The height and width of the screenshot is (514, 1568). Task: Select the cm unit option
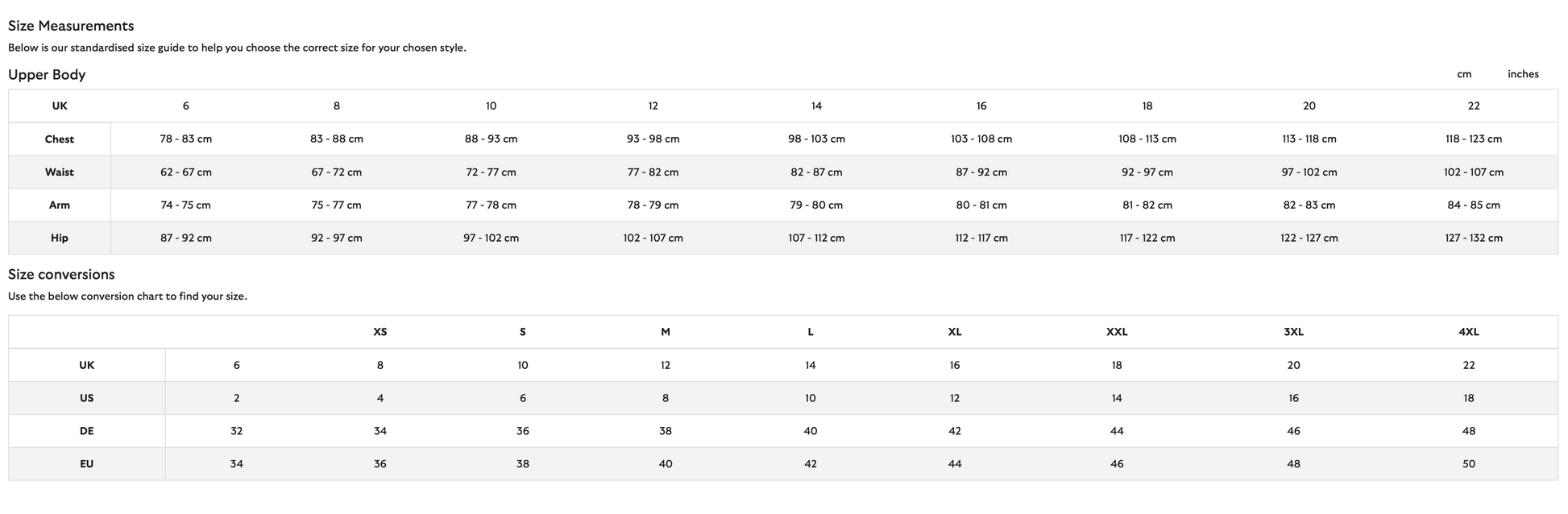[x=1464, y=74]
